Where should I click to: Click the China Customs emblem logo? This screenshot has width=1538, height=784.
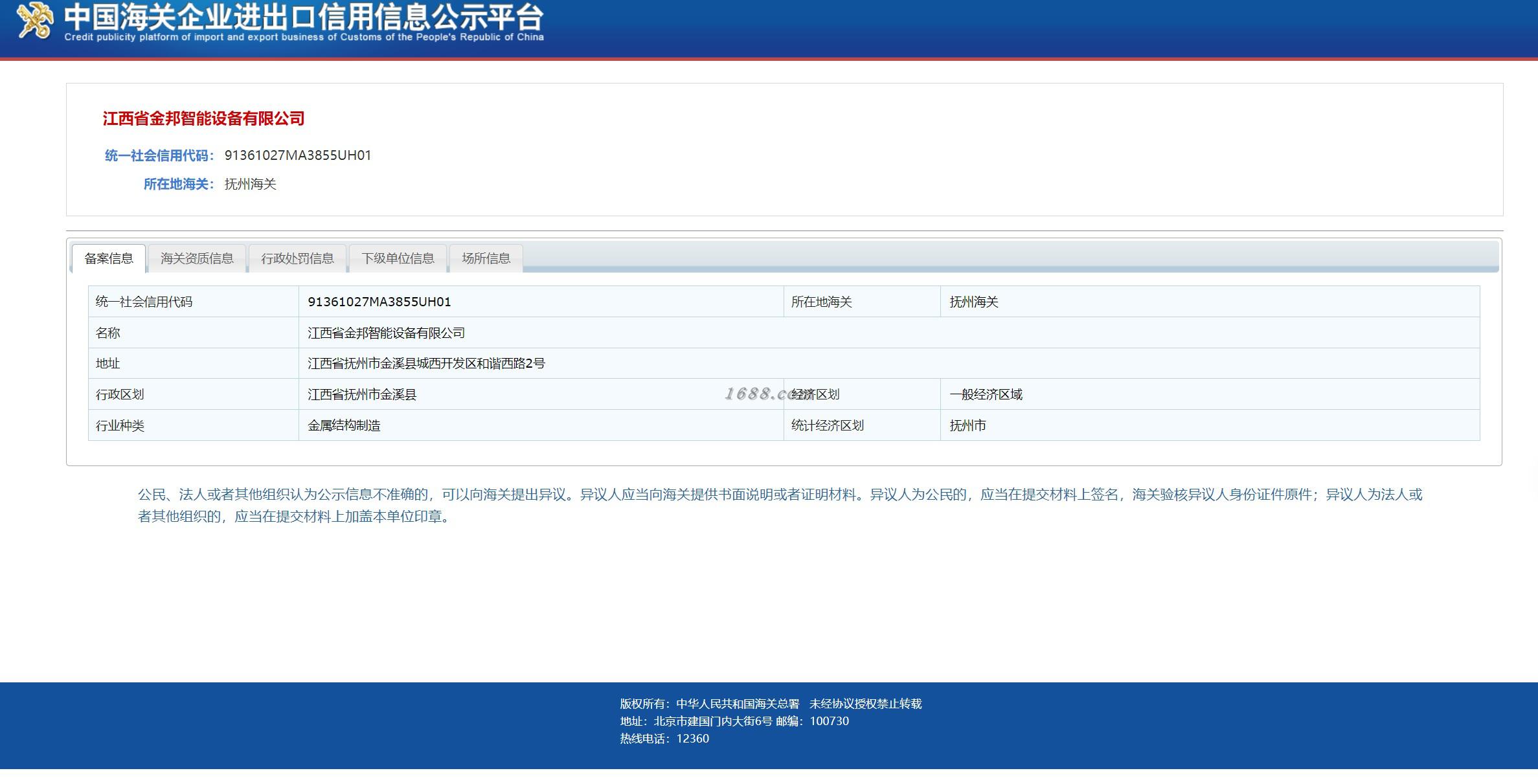[x=34, y=21]
